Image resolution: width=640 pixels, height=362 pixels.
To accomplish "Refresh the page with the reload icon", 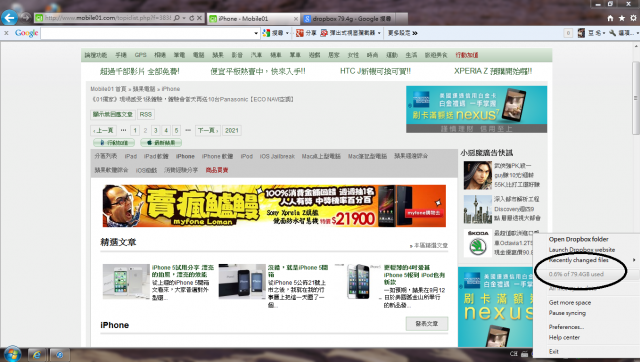I will coord(191,18).
